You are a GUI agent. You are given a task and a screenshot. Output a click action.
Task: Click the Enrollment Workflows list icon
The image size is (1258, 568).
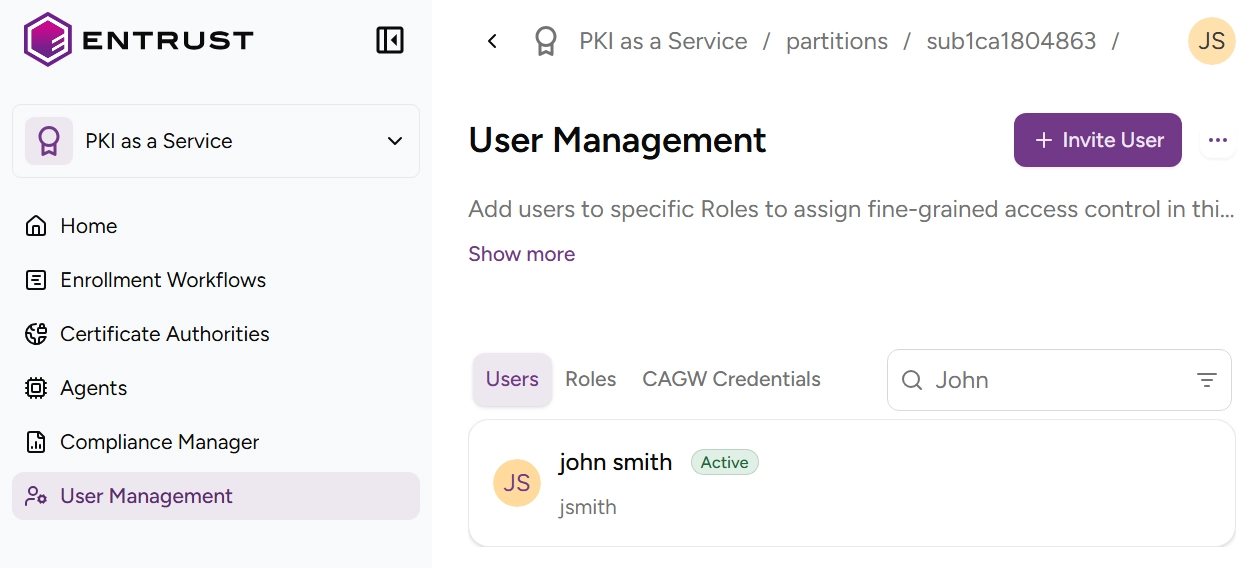point(36,280)
